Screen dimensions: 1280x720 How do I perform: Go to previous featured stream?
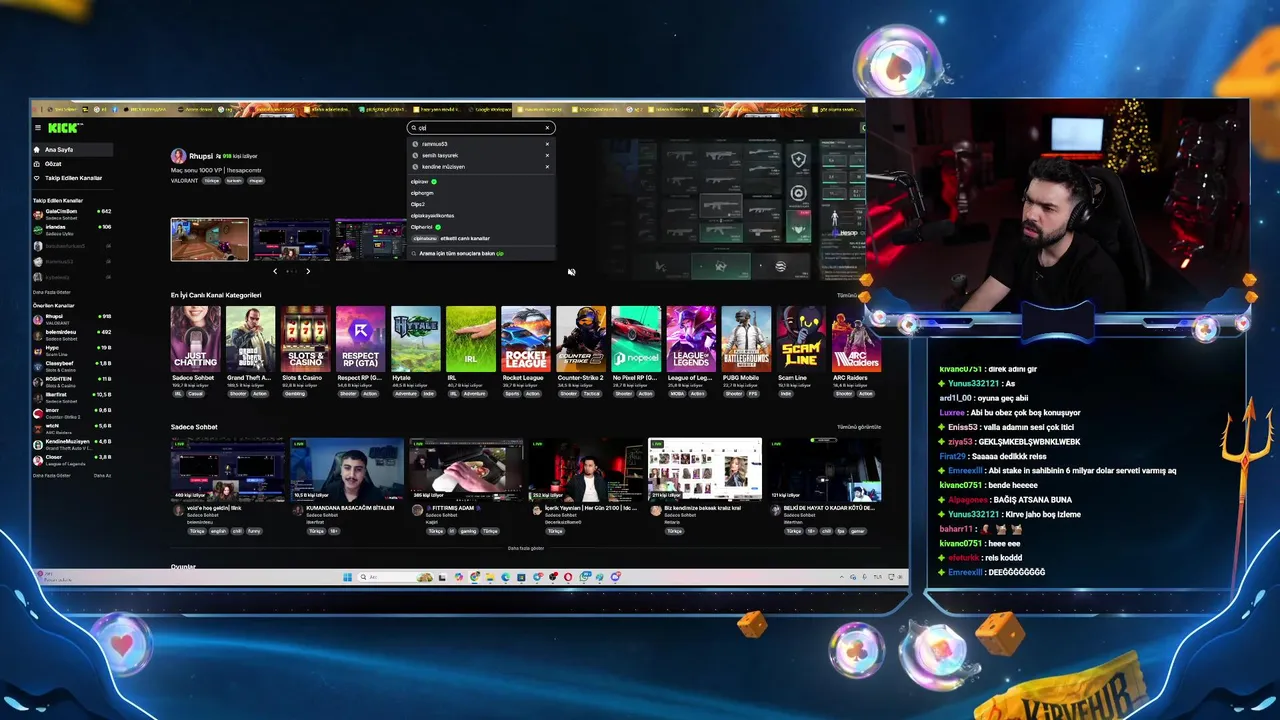[x=275, y=271]
